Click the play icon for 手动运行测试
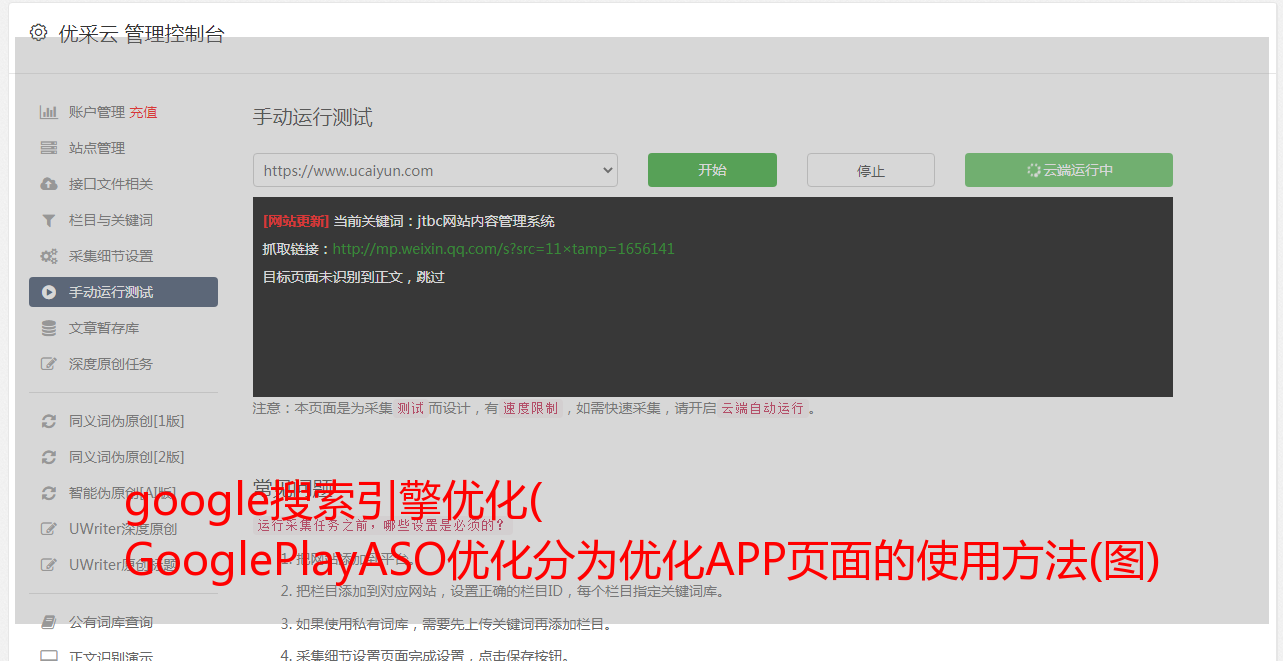1283x661 pixels. point(48,292)
